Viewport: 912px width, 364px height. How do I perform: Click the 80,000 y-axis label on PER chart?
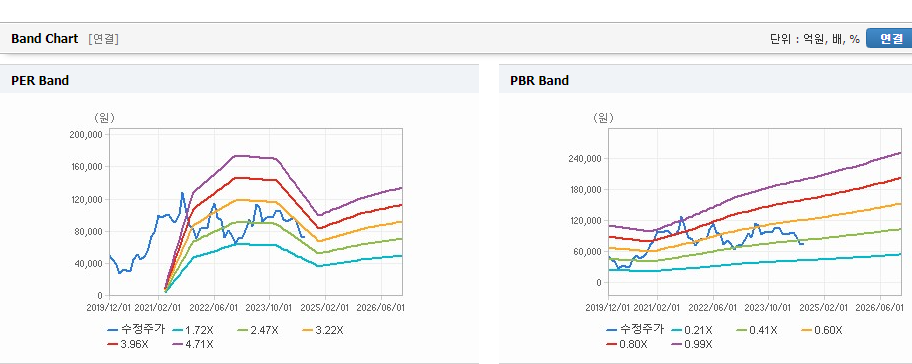[x=88, y=231]
